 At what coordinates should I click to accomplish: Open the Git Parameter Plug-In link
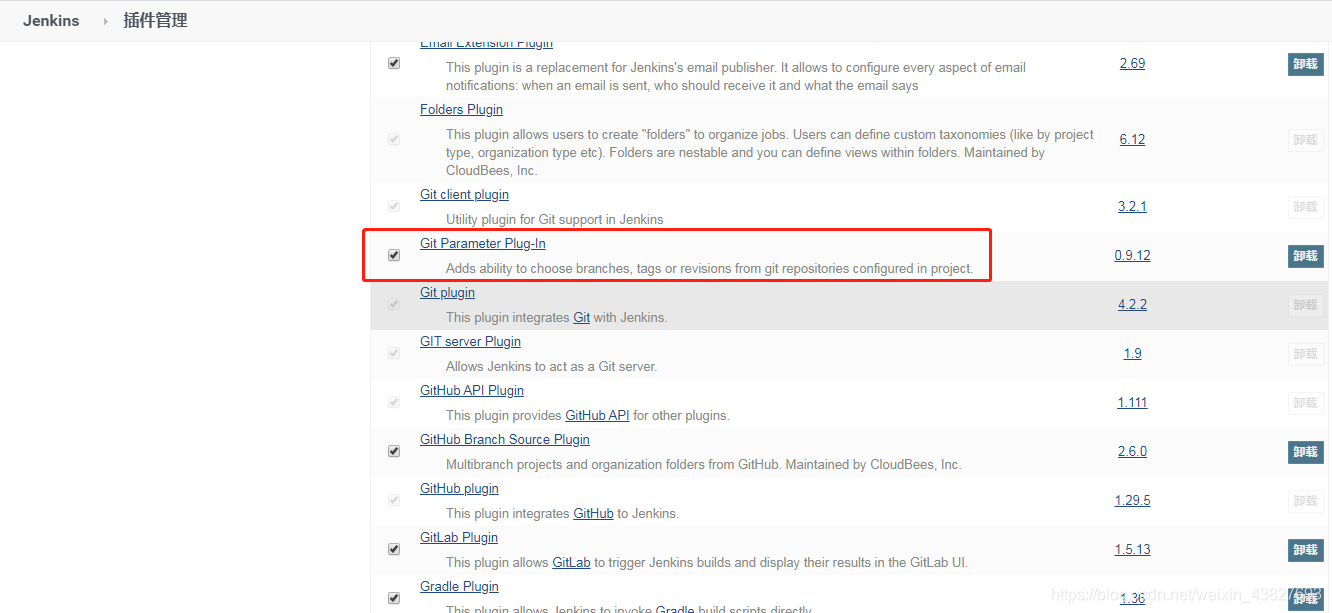(x=483, y=244)
